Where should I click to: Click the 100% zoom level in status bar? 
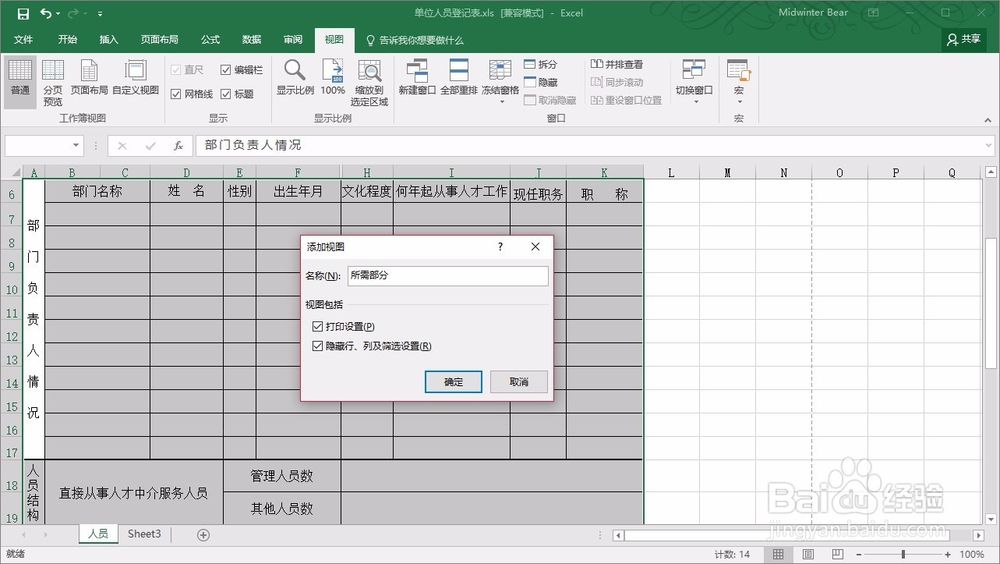click(x=971, y=554)
